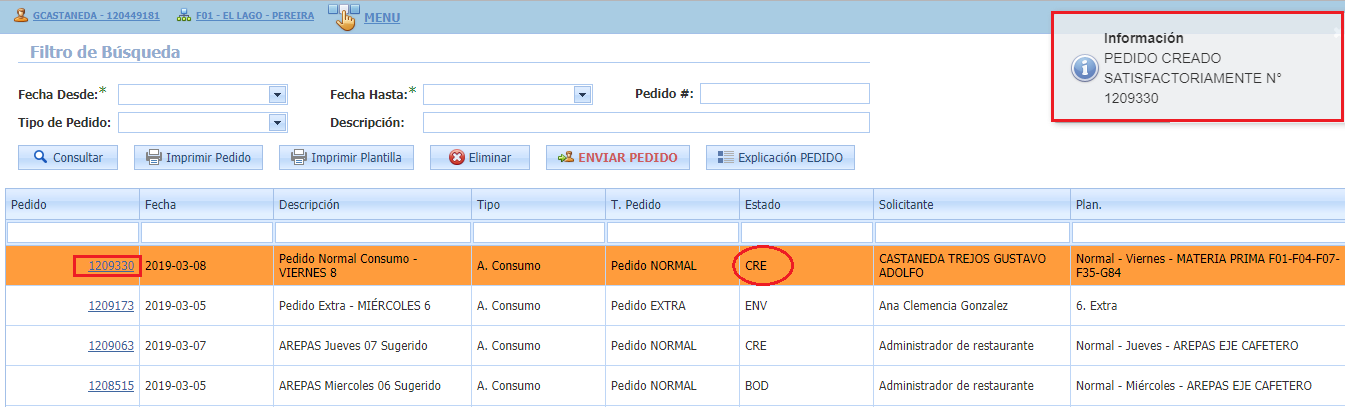The width and height of the screenshot is (1345, 407).
Task: Select 'Pedido Extra - MIÉRCOLES 6' description
Action: (354, 305)
